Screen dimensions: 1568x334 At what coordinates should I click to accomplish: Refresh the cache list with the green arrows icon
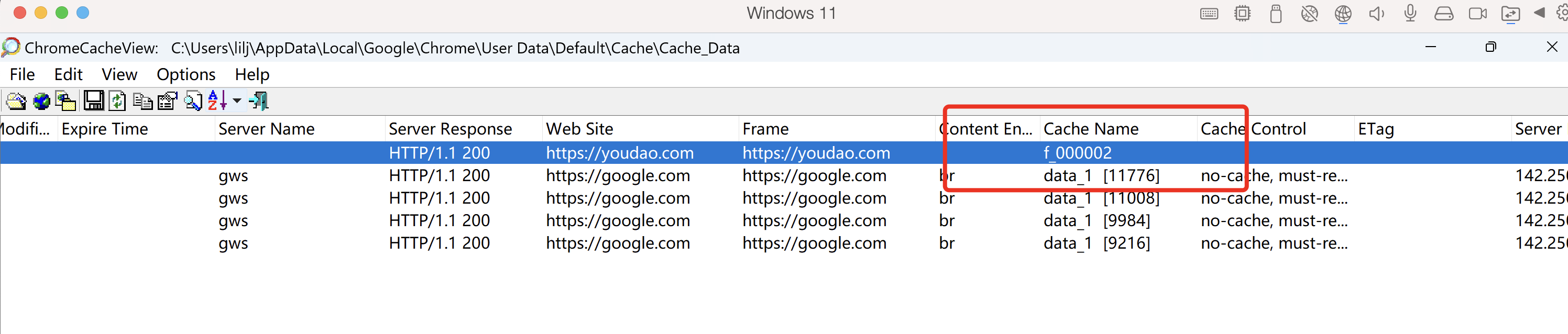117,101
